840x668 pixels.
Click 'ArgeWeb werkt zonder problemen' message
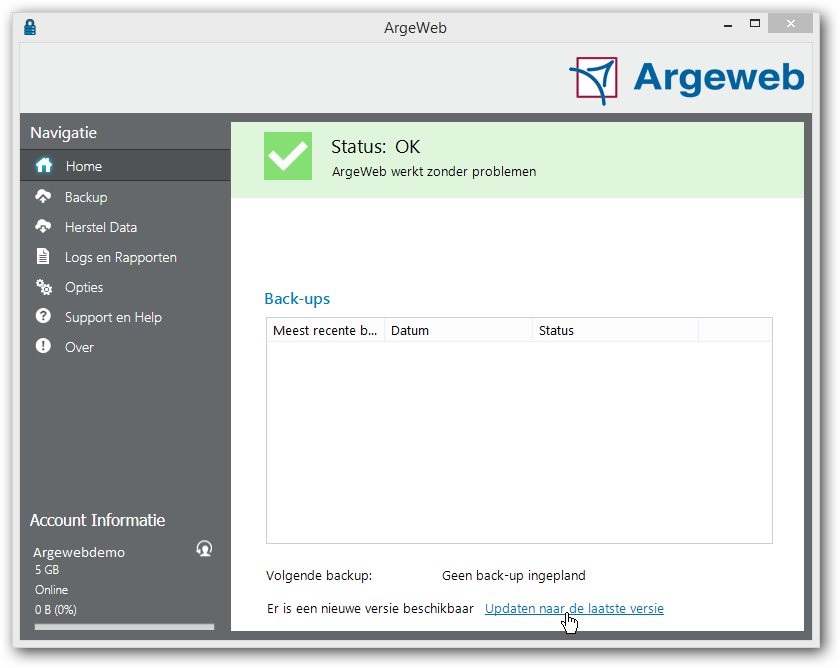(434, 171)
